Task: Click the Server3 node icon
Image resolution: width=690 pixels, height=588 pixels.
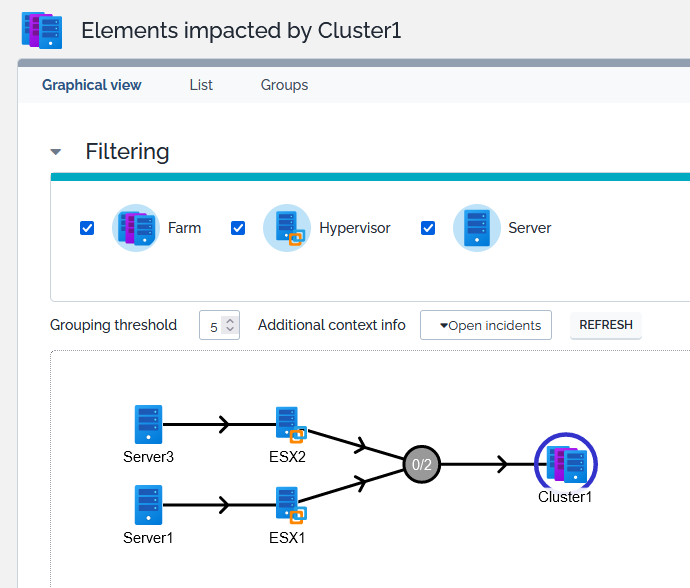Action: [x=148, y=425]
